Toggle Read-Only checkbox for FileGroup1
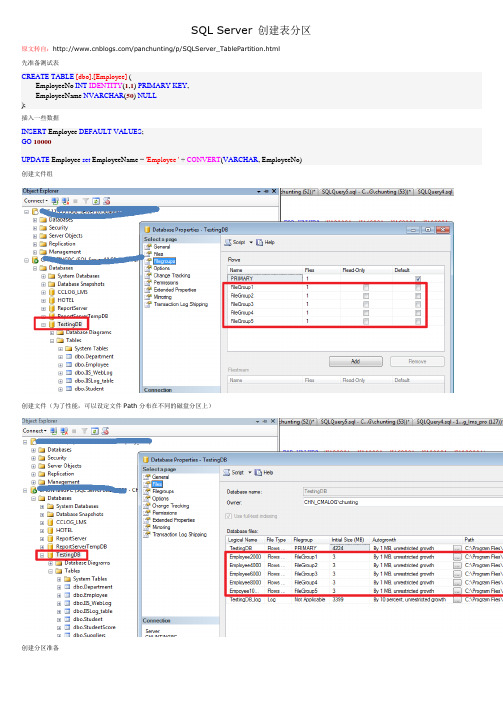The image size is (503, 711). tap(366, 287)
